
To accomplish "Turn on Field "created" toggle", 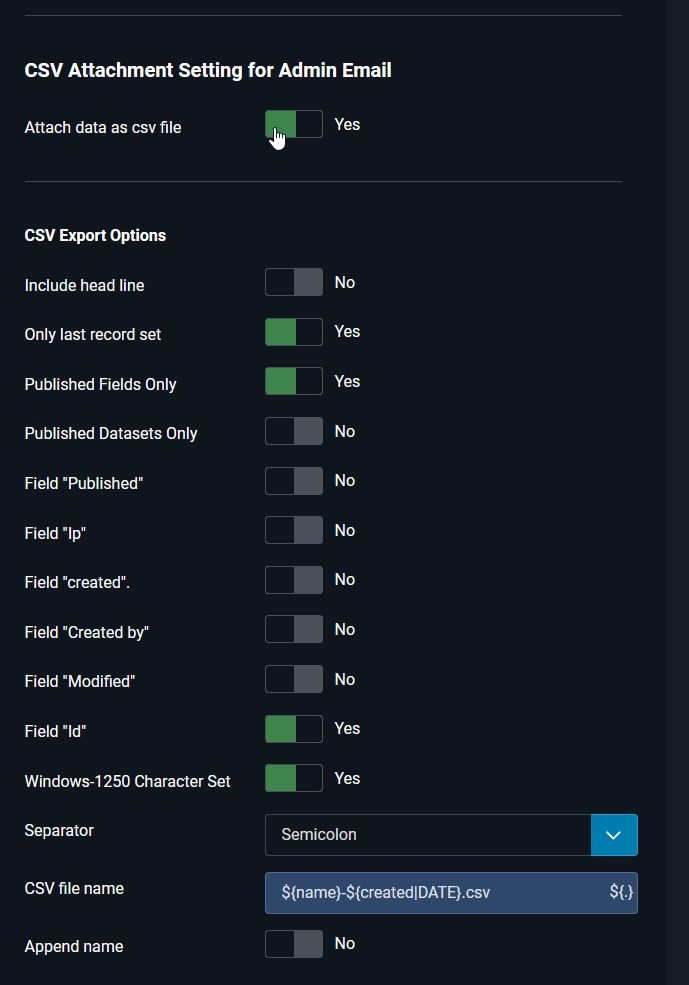I will pos(294,580).
